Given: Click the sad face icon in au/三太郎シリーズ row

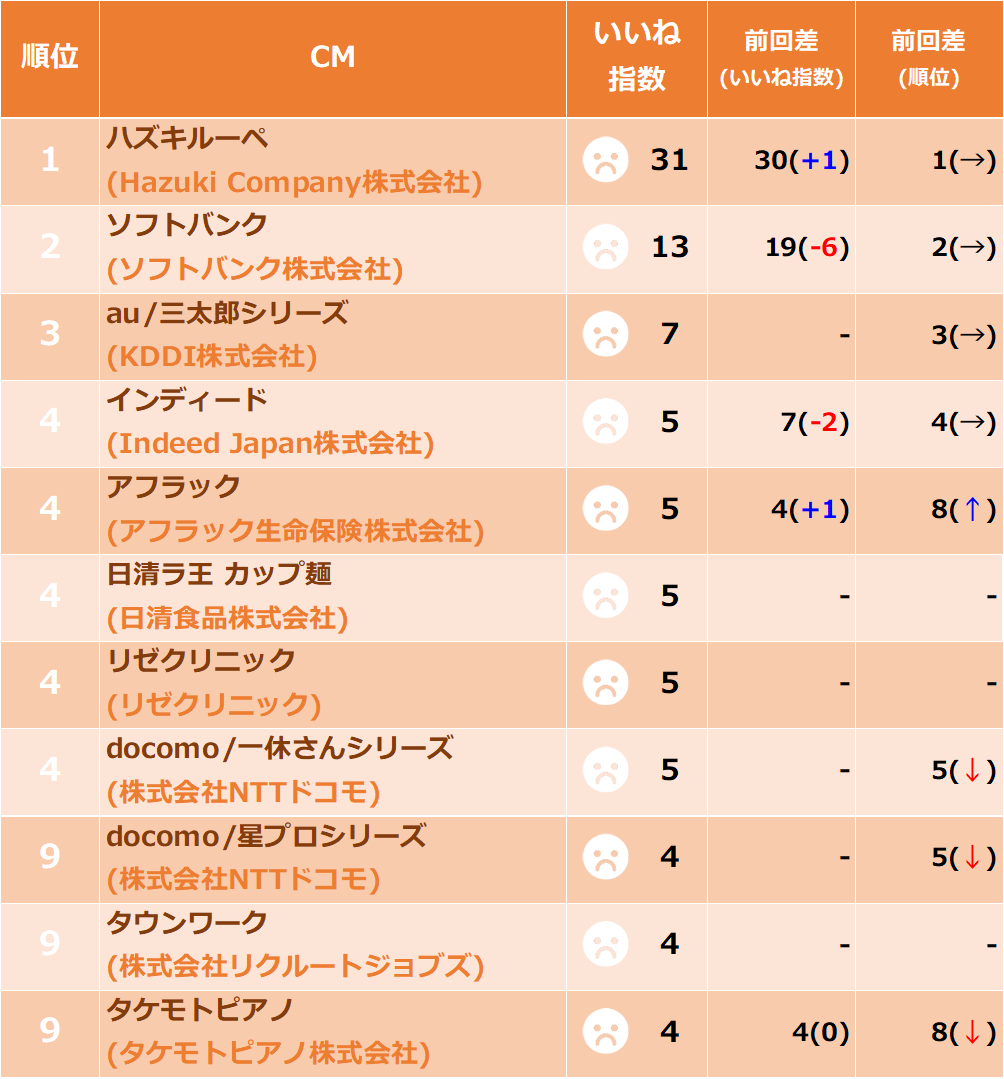Looking at the screenshot, I should 606,334.
